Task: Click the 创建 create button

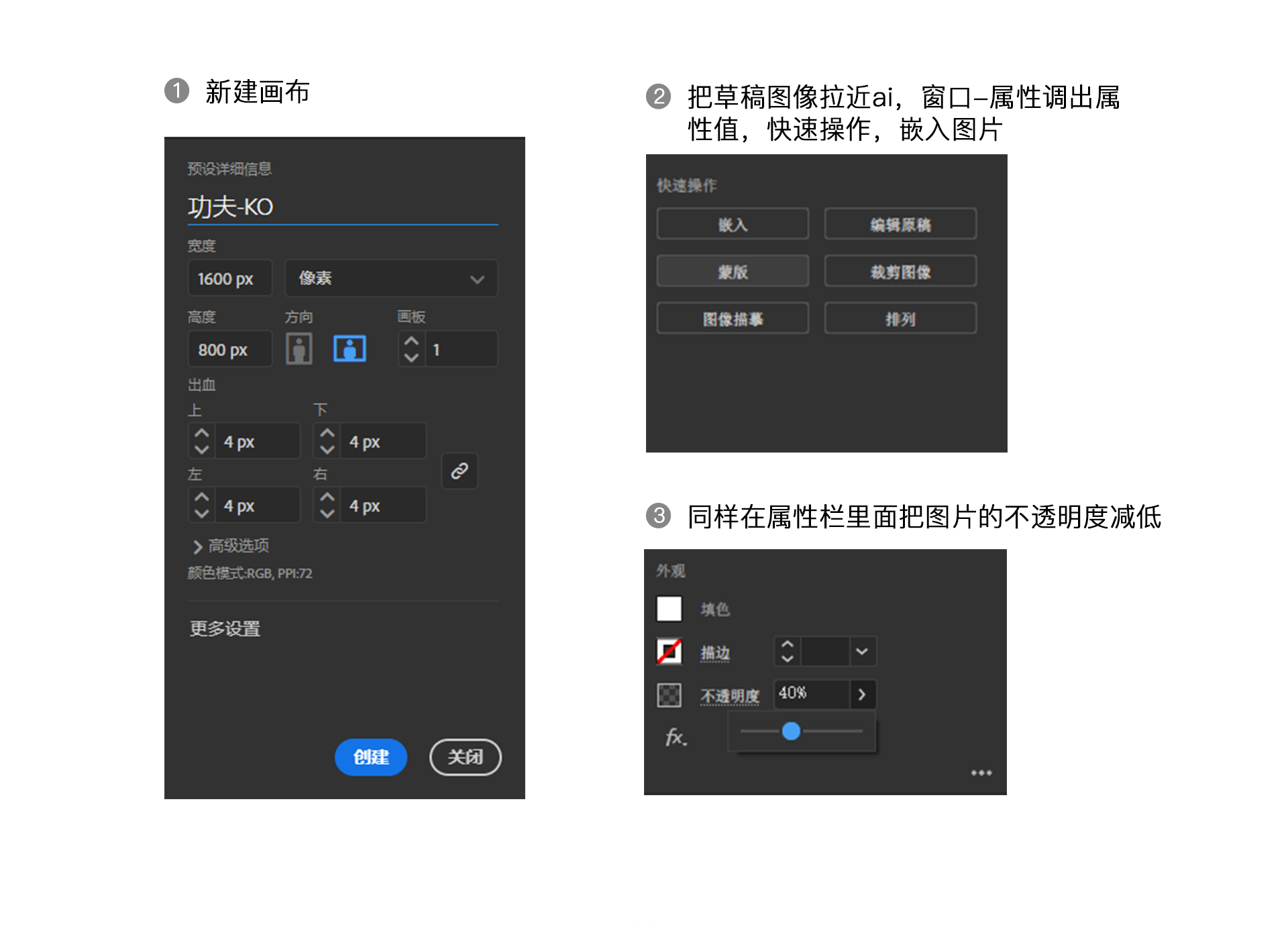Action: click(371, 757)
